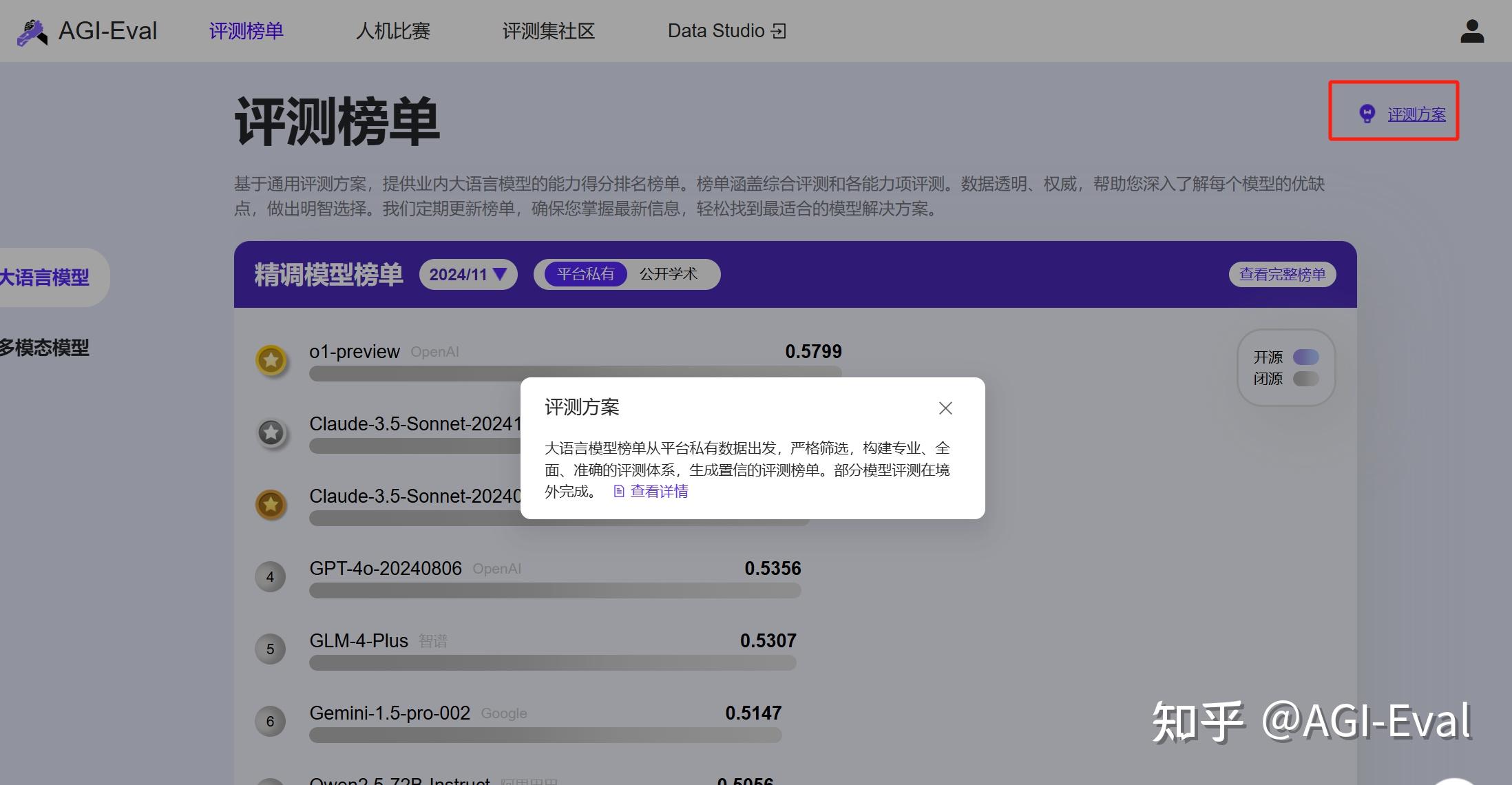Click the gold medal icon beside o1-preview
Screen dimensions: 1512x785
click(271, 359)
